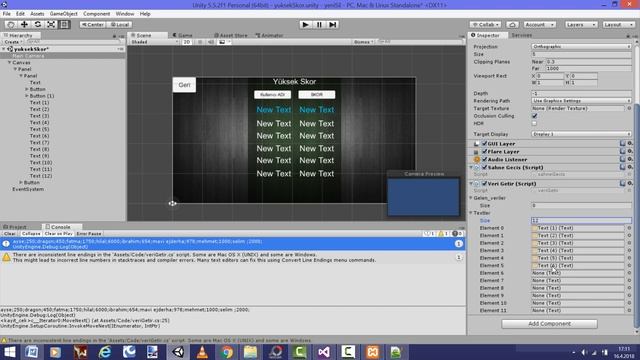640x360 pixels.
Task: Open the Target Display dropdown
Action: coord(581,134)
